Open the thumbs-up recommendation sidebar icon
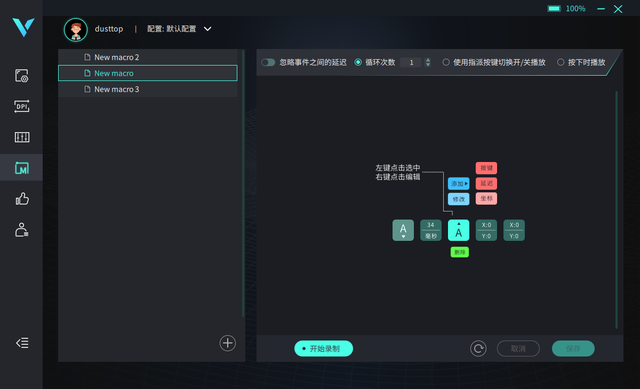Screen dimensions: 640x389 click(22, 199)
